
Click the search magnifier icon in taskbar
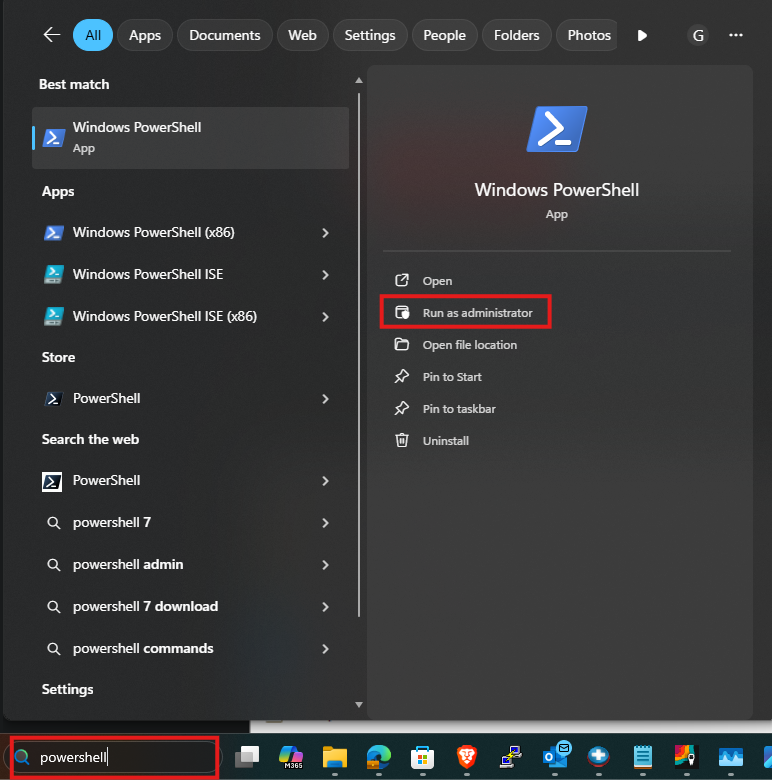(x=22, y=757)
